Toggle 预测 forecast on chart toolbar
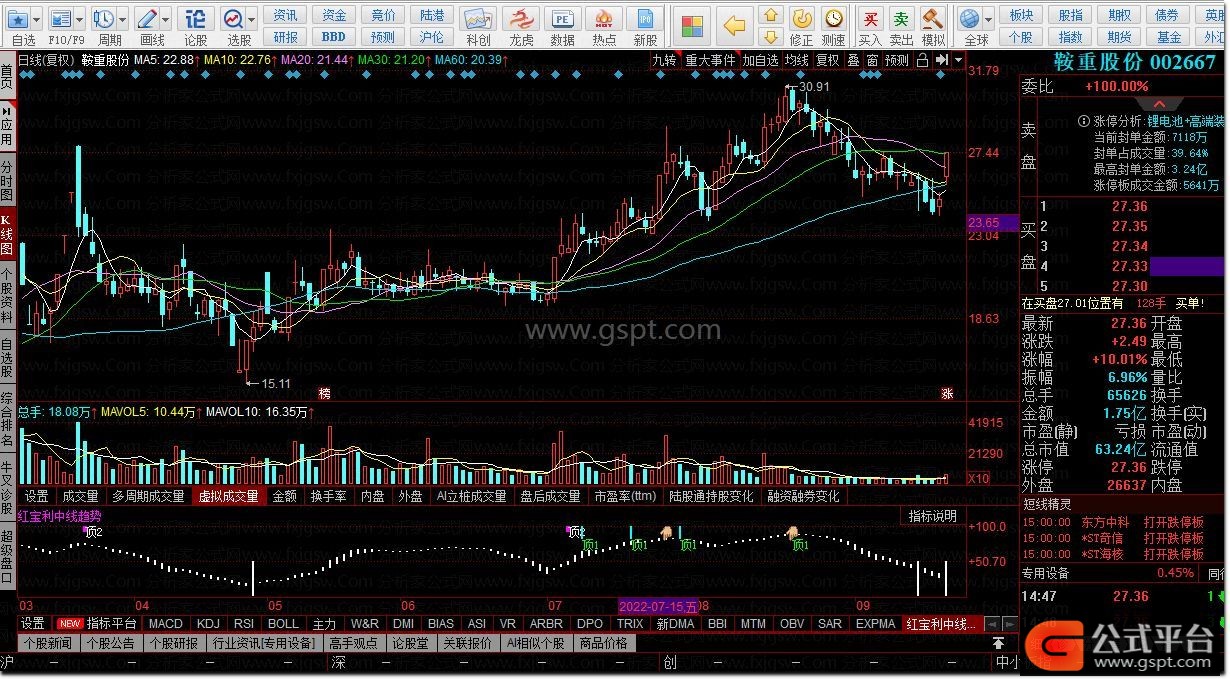 [897, 60]
